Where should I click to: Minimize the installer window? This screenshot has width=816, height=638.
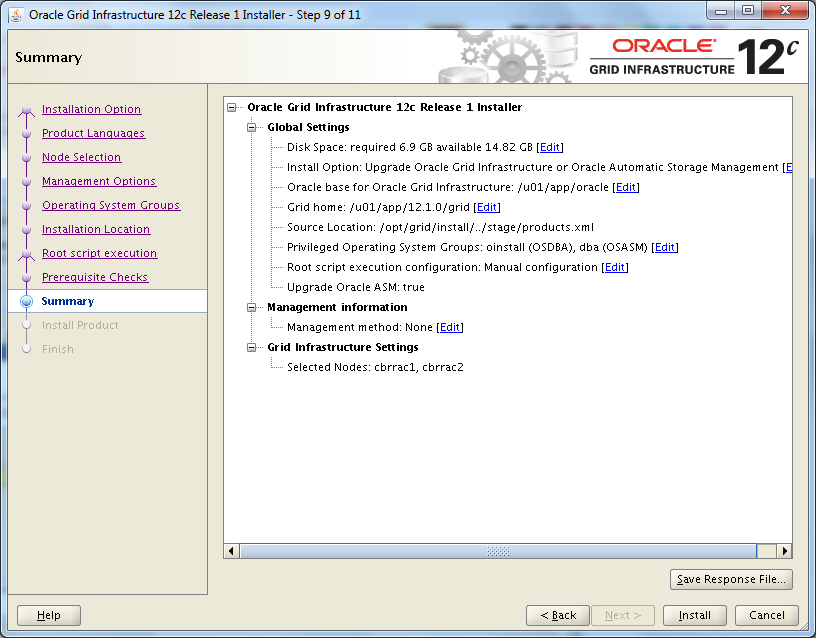point(721,11)
